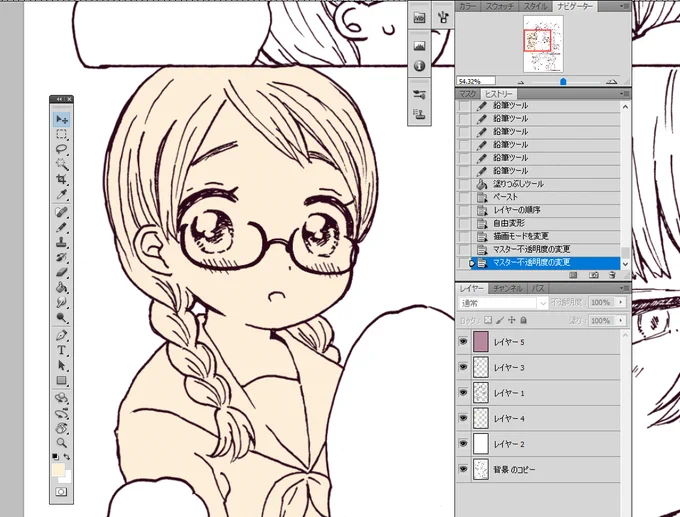Click the Navigator zoom slider handle
The image size is (680, 517).
[563, 81]
